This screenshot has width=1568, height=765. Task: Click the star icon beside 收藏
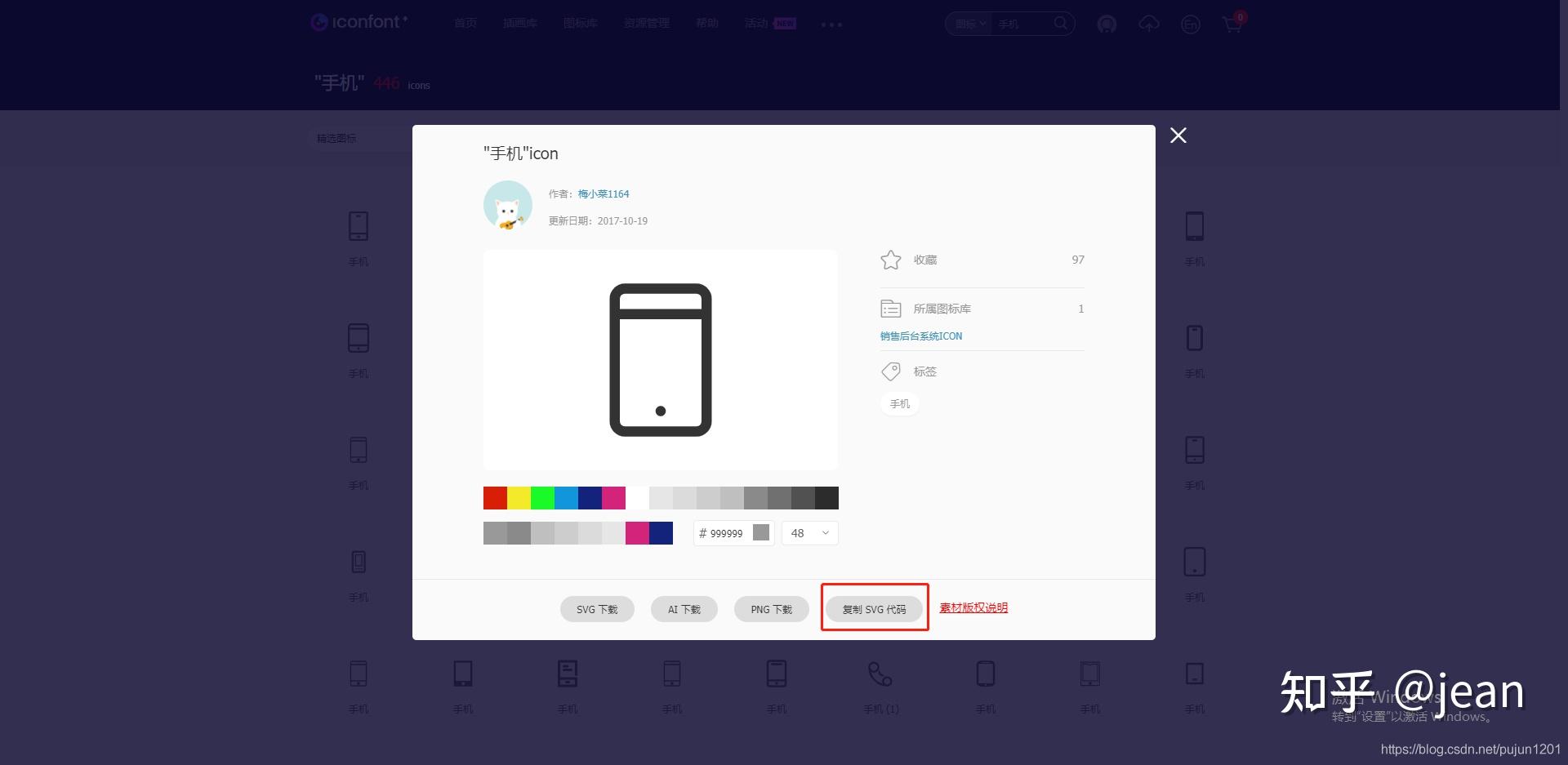pos(890,260)
